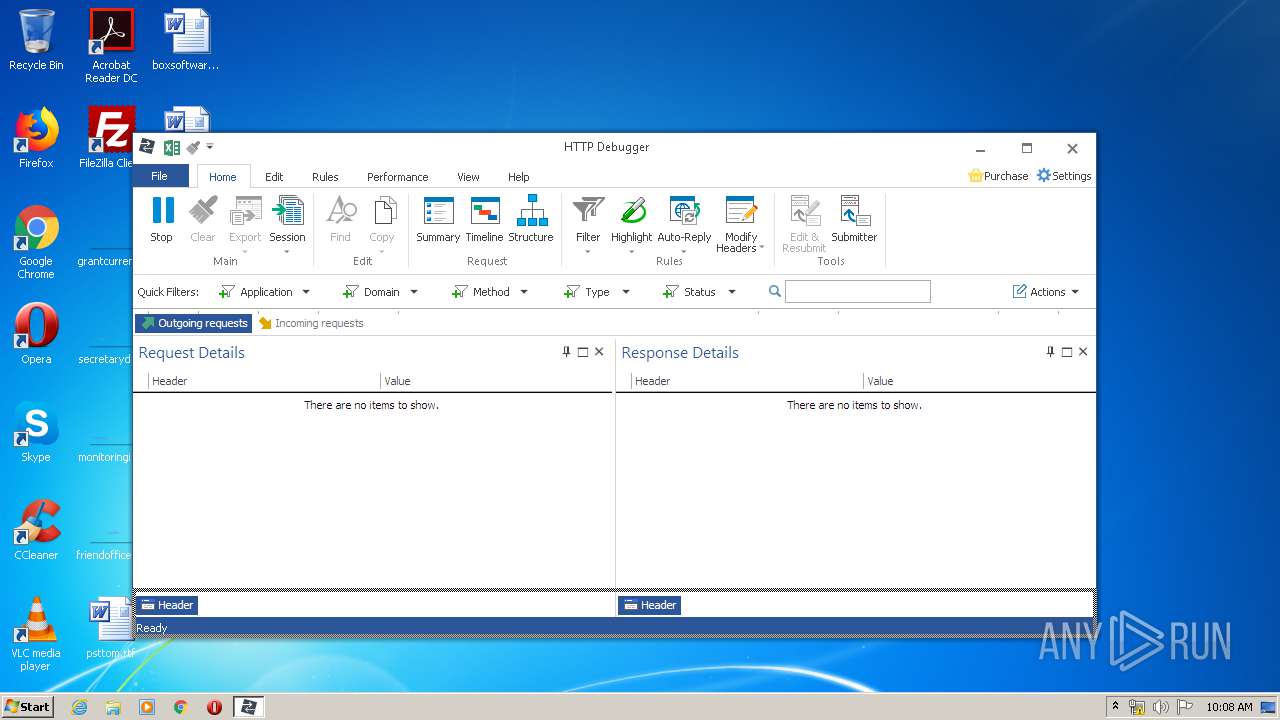Maximize the Request Details panel
The image size is (1280, 720).
(583, 352)
